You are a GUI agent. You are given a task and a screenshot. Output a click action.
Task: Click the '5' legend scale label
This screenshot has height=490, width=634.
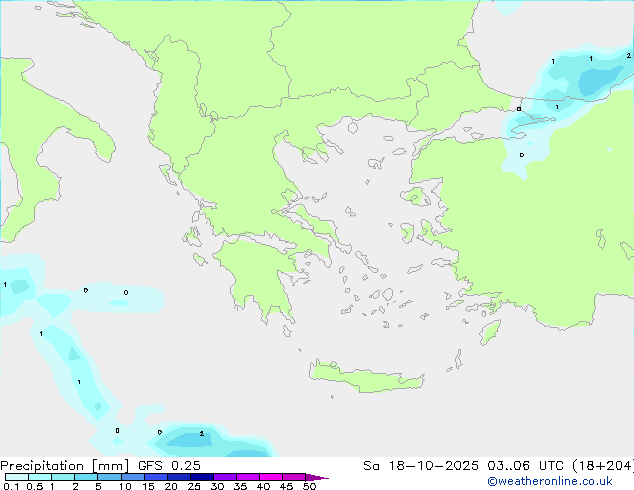coord(98,486)
